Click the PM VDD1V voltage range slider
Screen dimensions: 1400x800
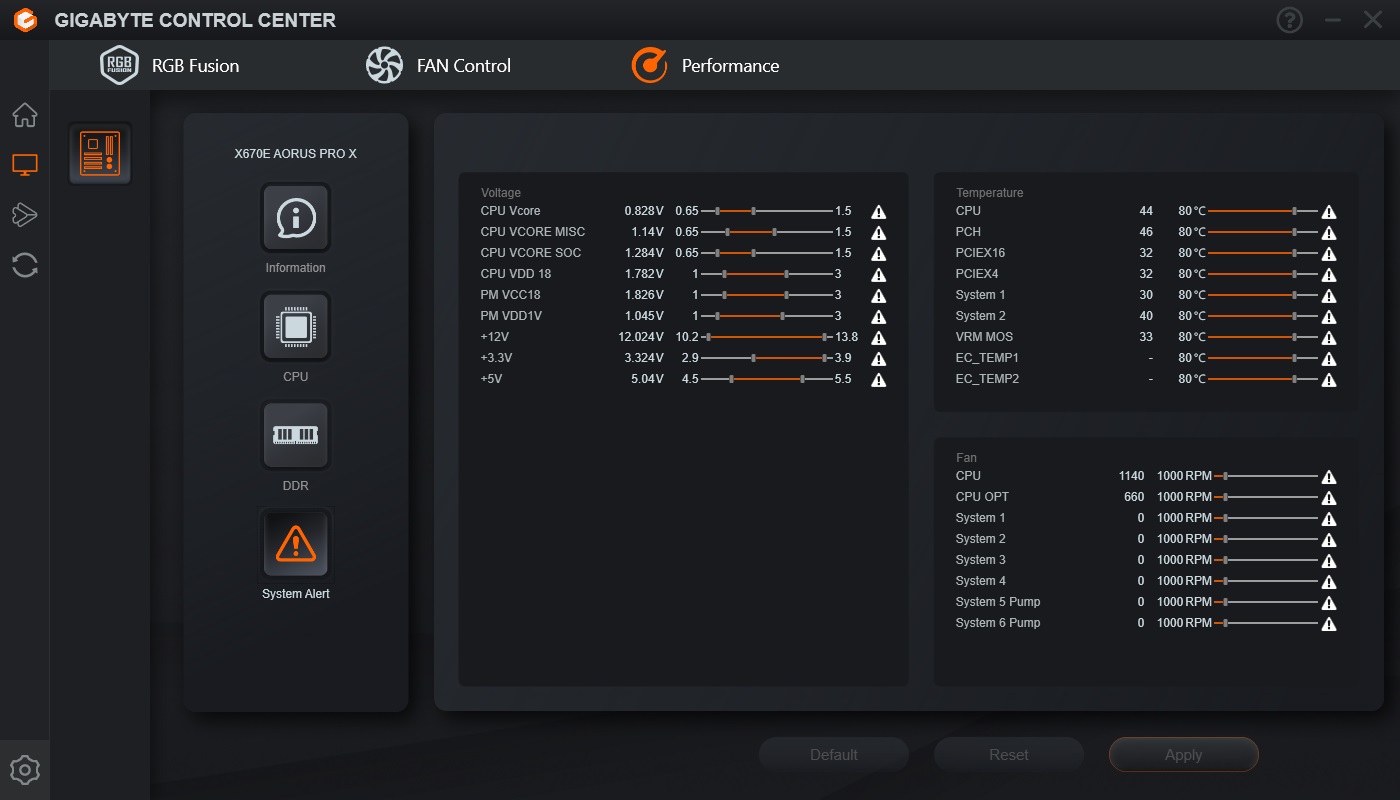[767, 316]
